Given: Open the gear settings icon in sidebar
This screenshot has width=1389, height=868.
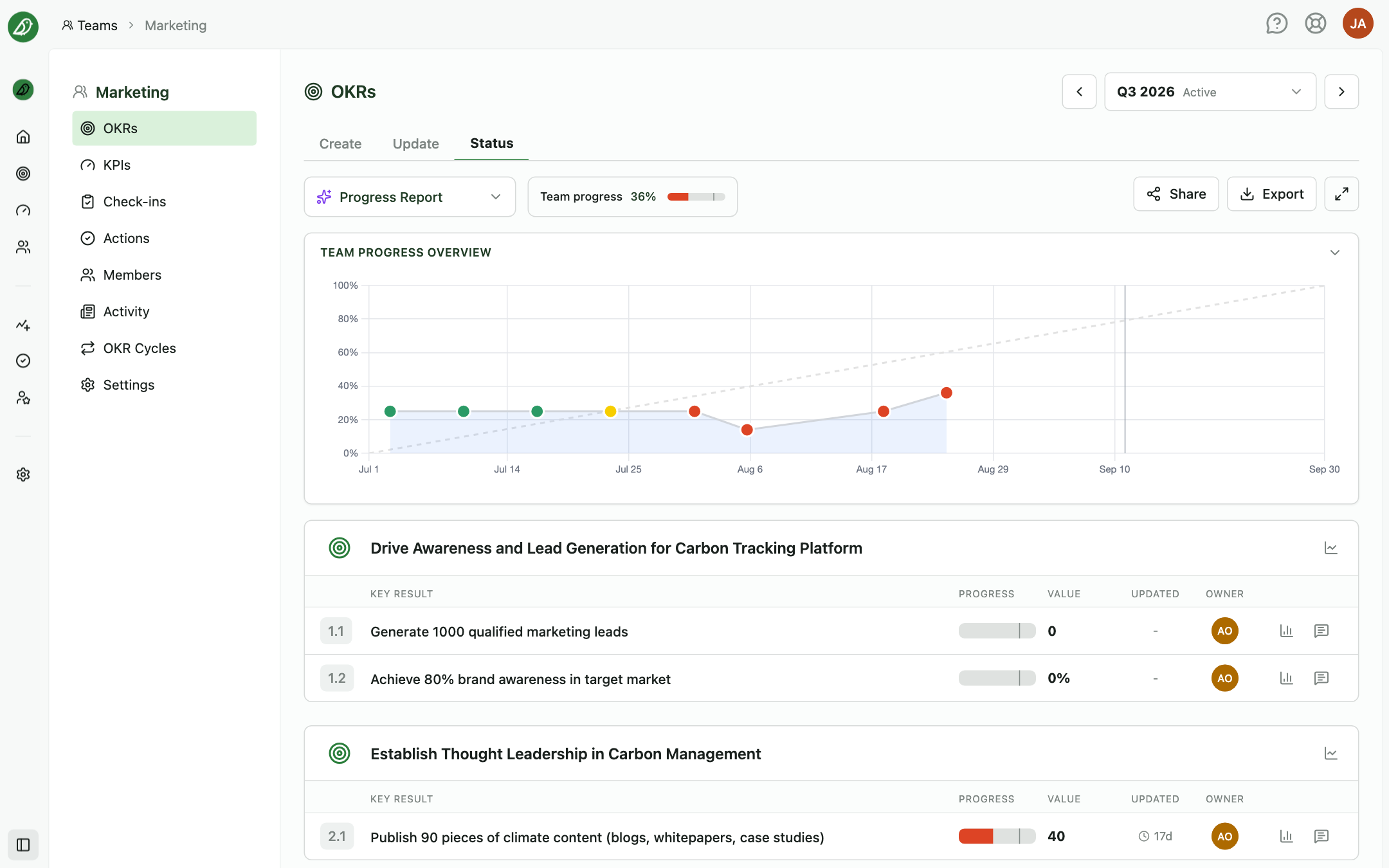Looking at the screenshot, I should (23, 475).
